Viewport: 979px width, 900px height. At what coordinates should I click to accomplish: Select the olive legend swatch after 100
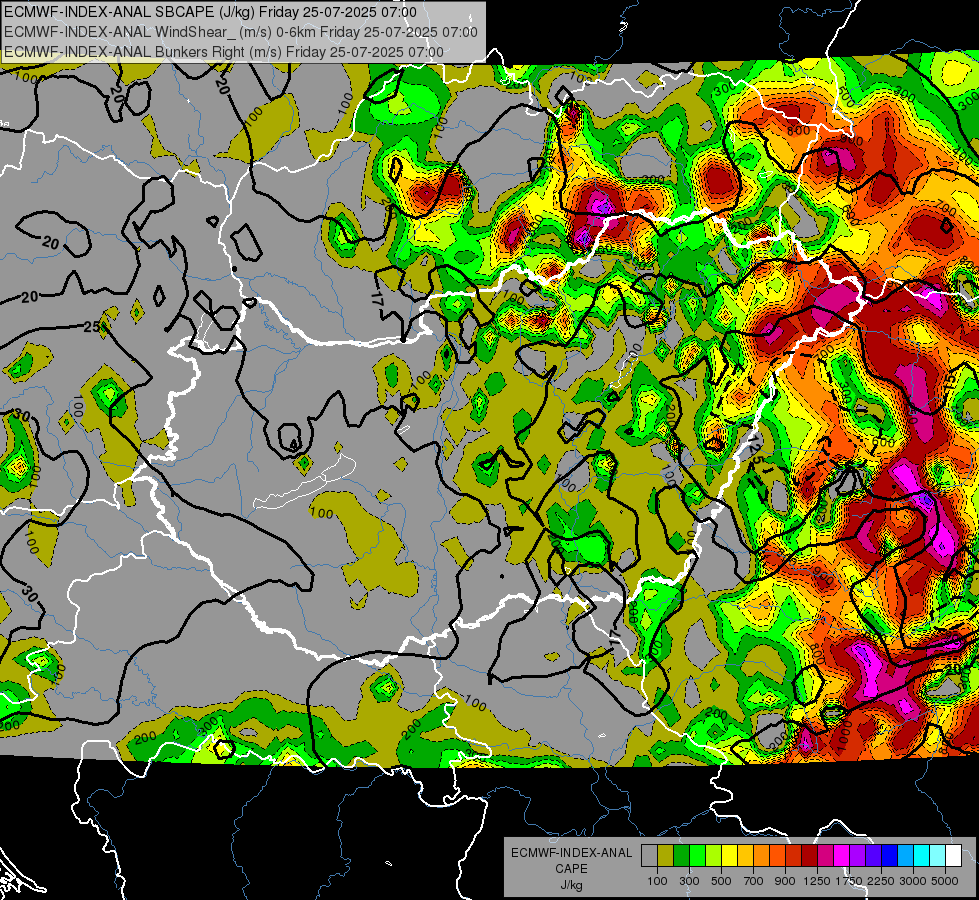coord(666,856)
